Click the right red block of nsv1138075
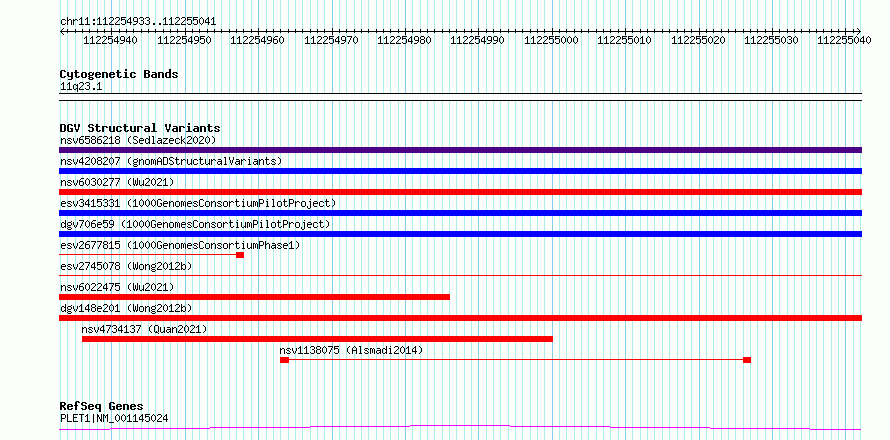 [x=747, y=360]
